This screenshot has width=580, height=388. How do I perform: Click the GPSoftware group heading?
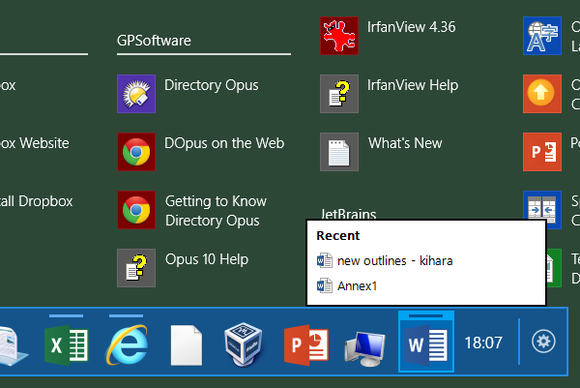tap(154, 41)
